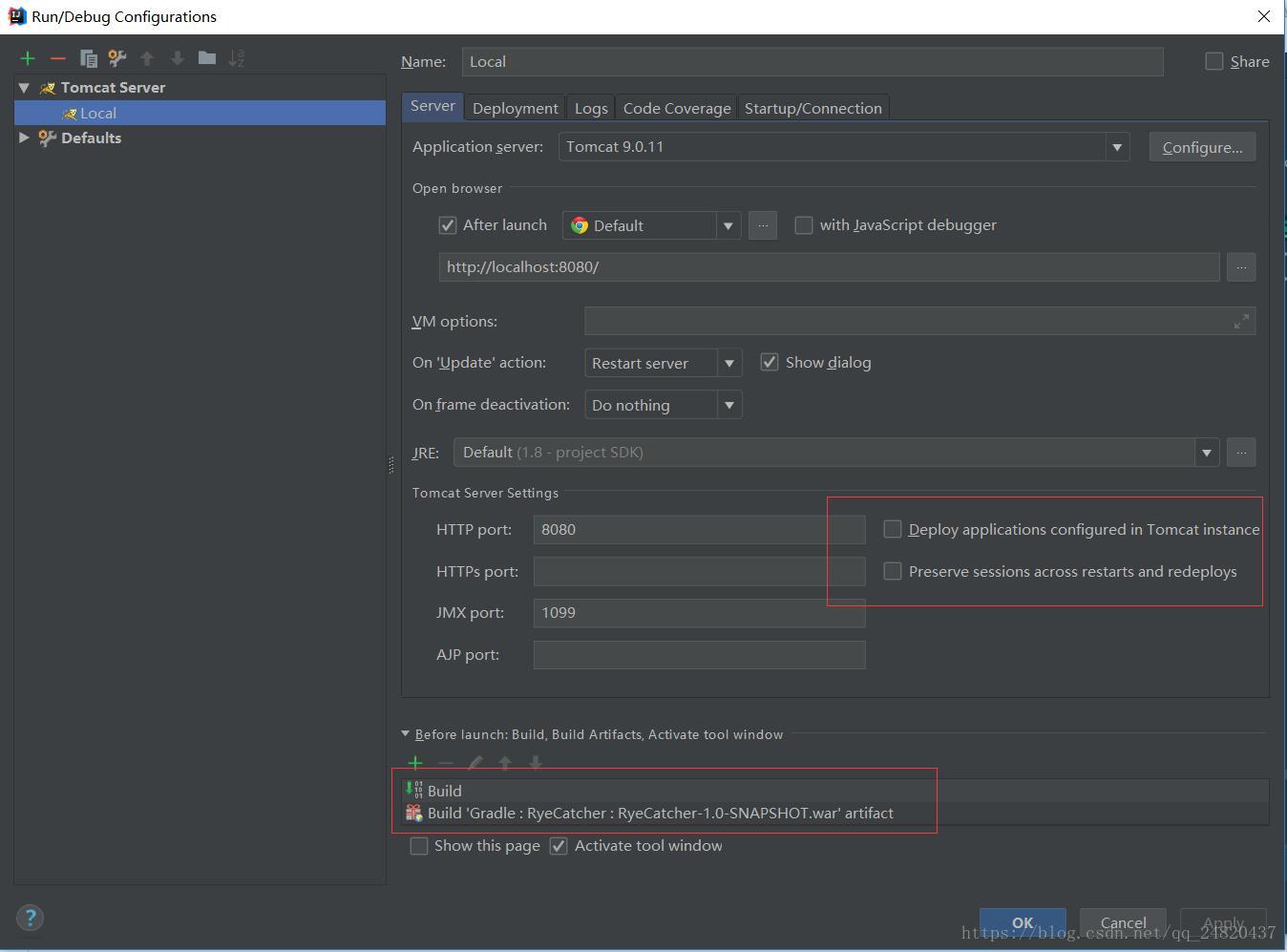Expand the VM options field editor
The image size is (1287, 952).
(x=1241, y=322)
